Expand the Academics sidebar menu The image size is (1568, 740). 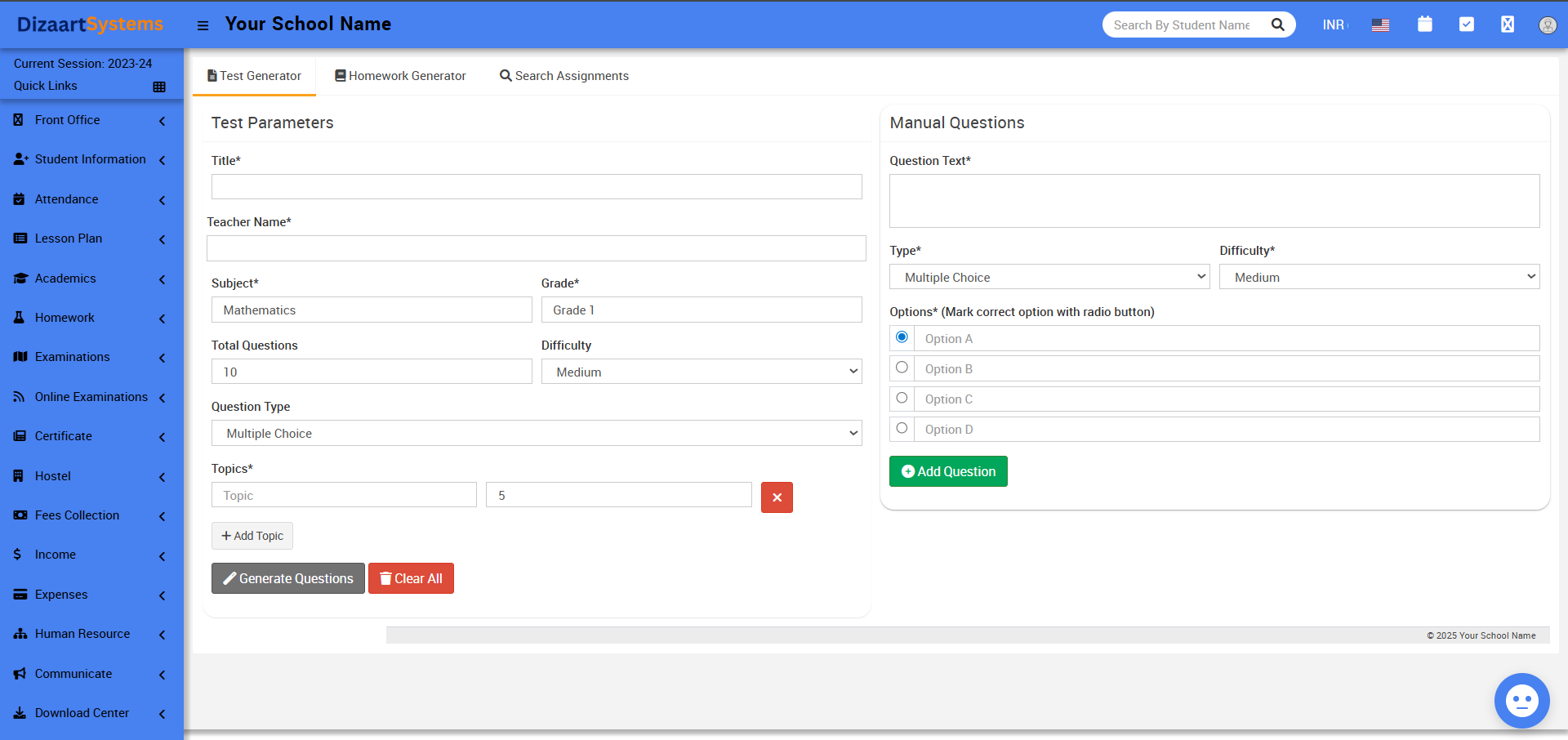pyautogui.click(x=65, y=278)
